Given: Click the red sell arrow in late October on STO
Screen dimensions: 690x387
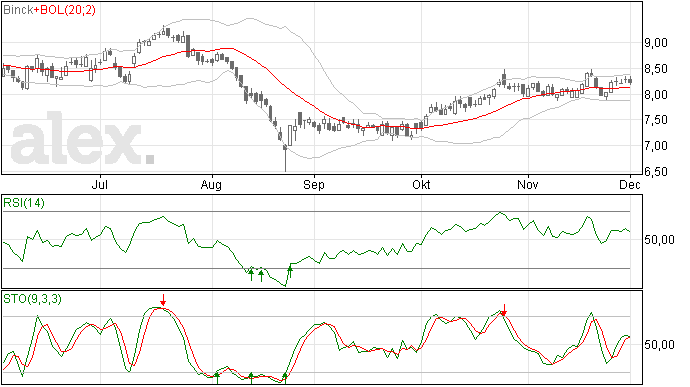Looking at the screenshot, I should point(504,310).
